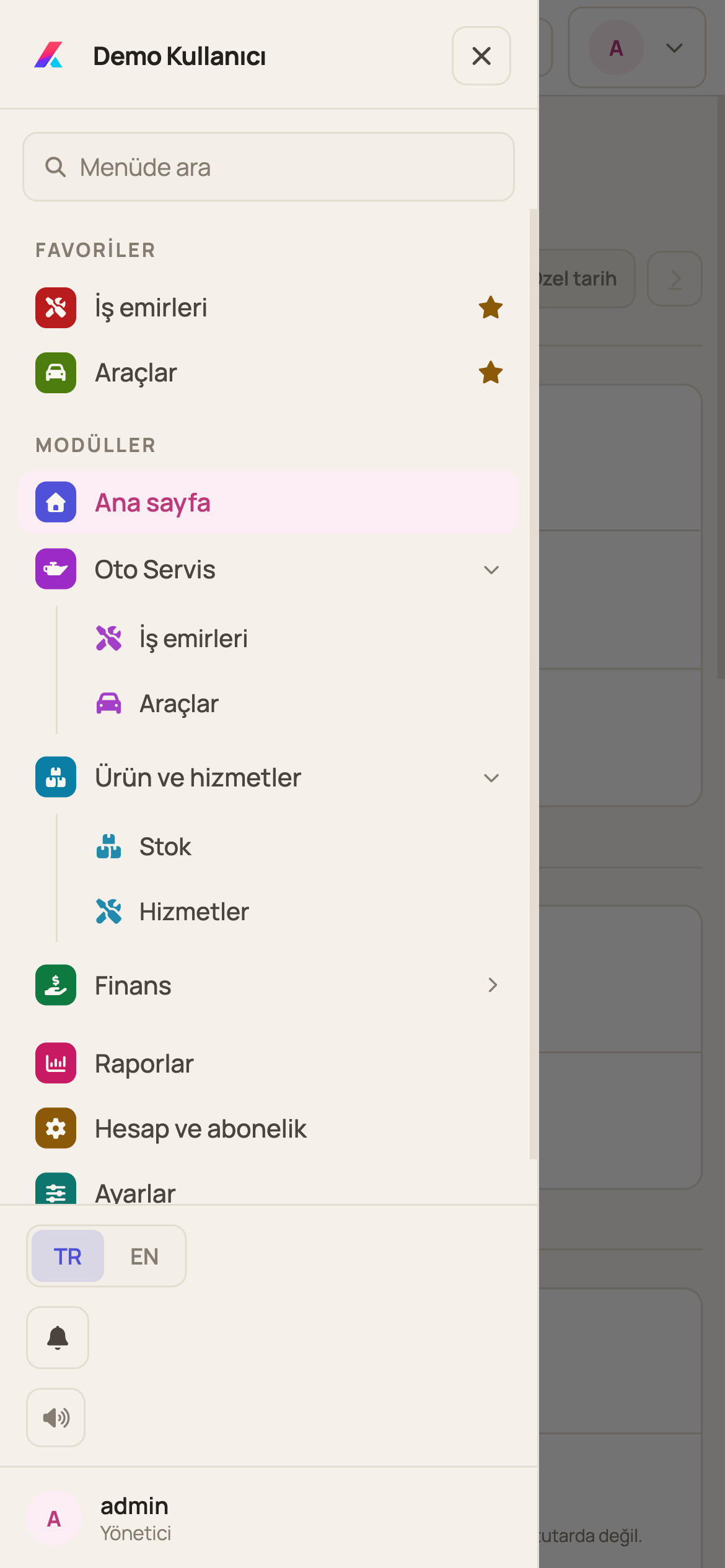Click the pink Raporlar chart icon
Image resolution: width=725 pixels, height=1568 pixels.
[x=56, y=1063]
